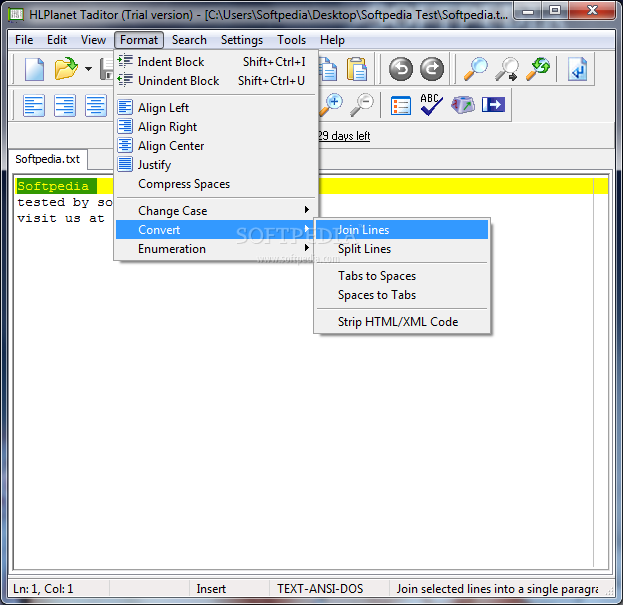Click the toolbar Align Right icon
Viewport: 623px width, 605px height.
point(65,105)
